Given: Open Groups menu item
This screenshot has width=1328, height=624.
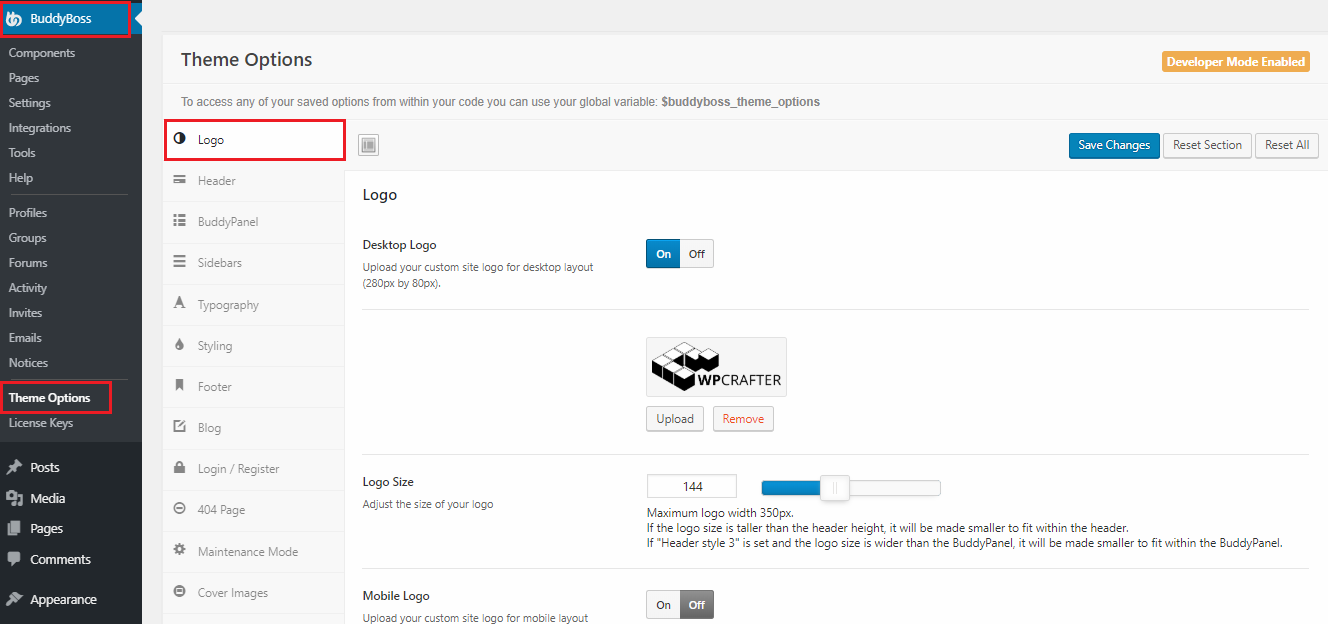Looking at the screenshot, I should (28, 238).
